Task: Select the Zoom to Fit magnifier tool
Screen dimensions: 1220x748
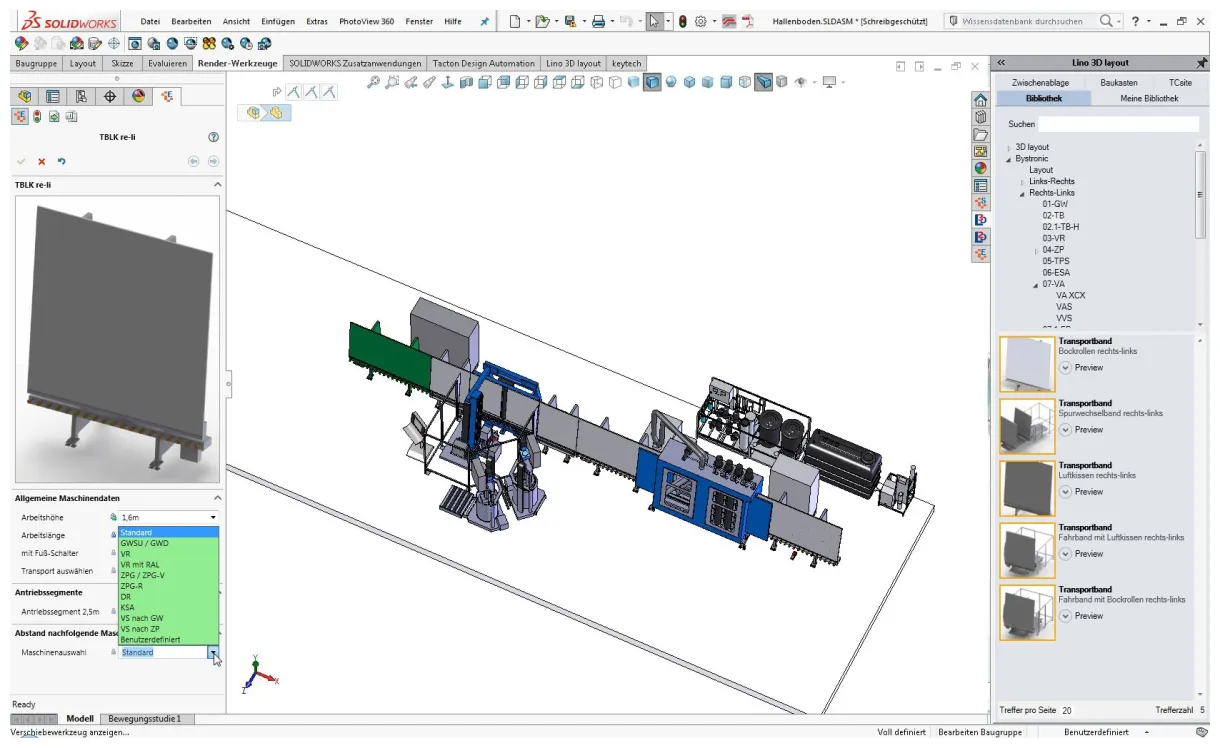Action: (x=373, y=83)
